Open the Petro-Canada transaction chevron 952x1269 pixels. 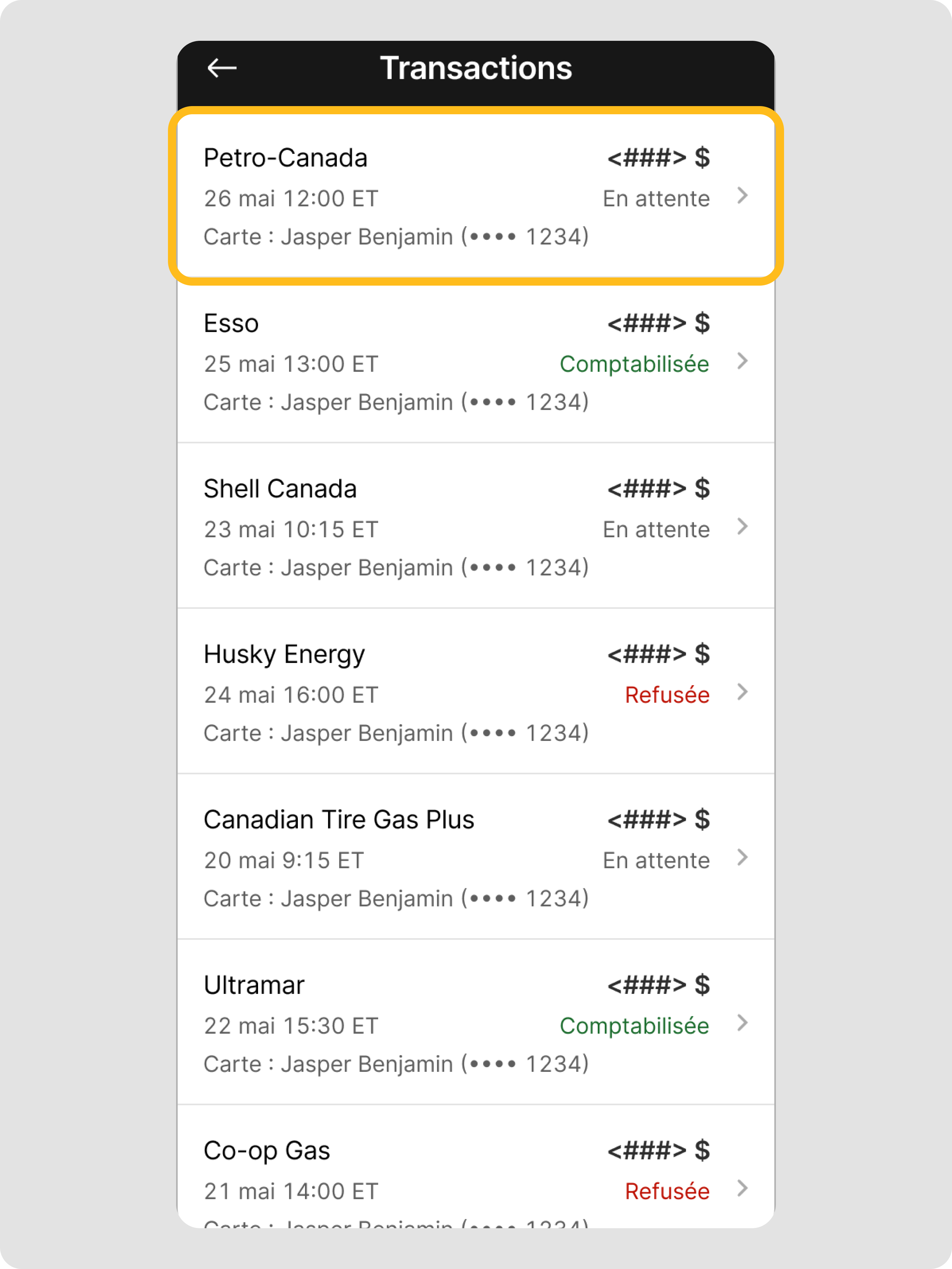click(743, 196)
